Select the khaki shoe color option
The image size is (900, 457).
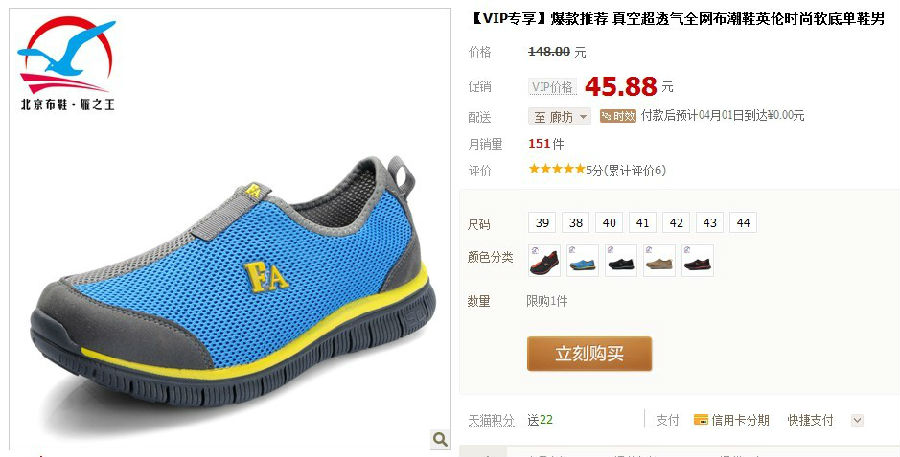(x=659, y=260)
